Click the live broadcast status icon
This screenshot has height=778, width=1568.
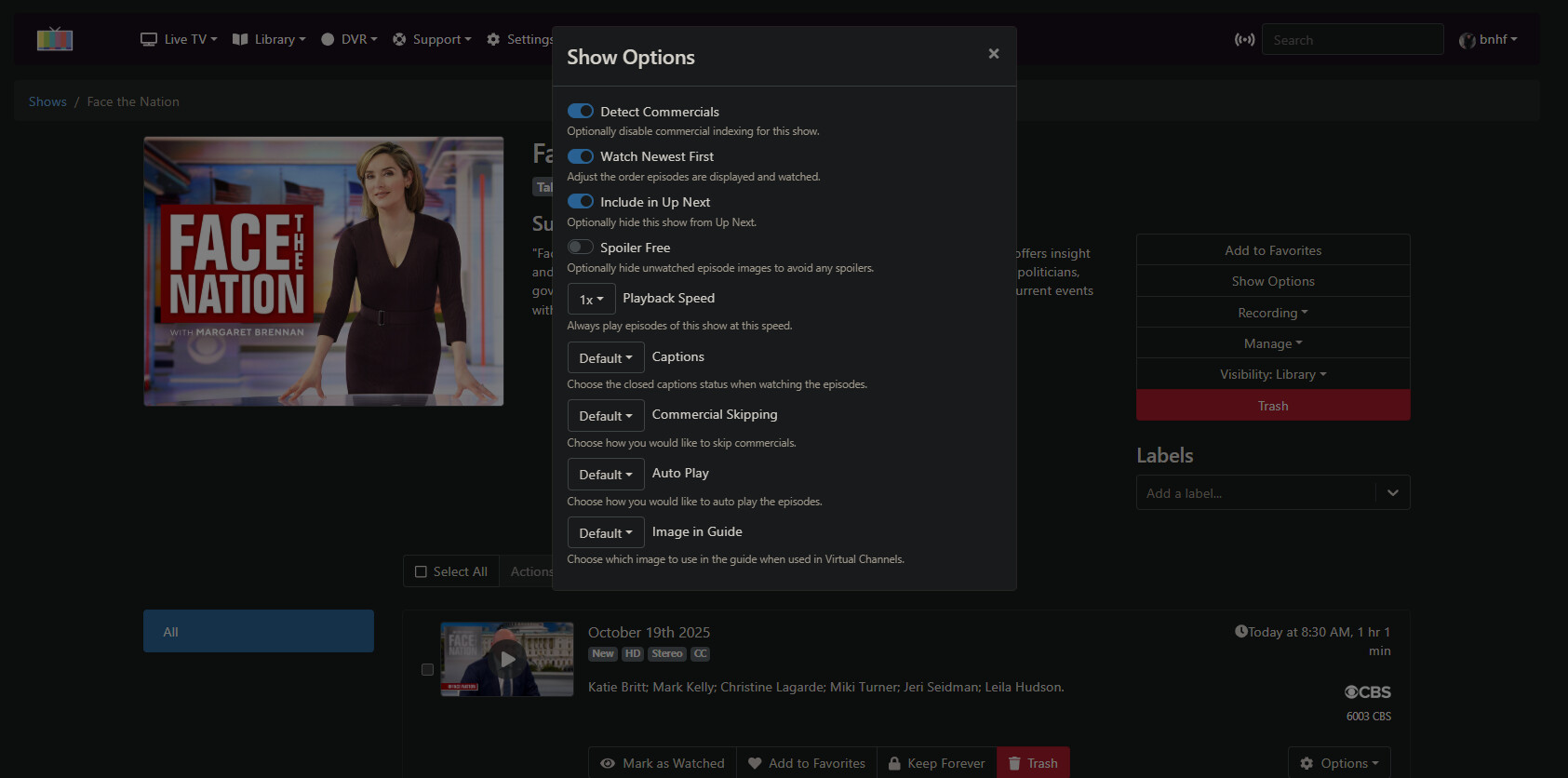(1244, 39)
